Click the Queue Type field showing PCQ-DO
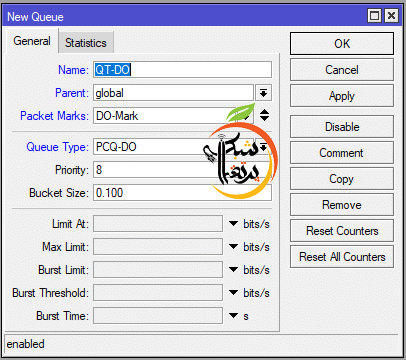 coord(173,147)
